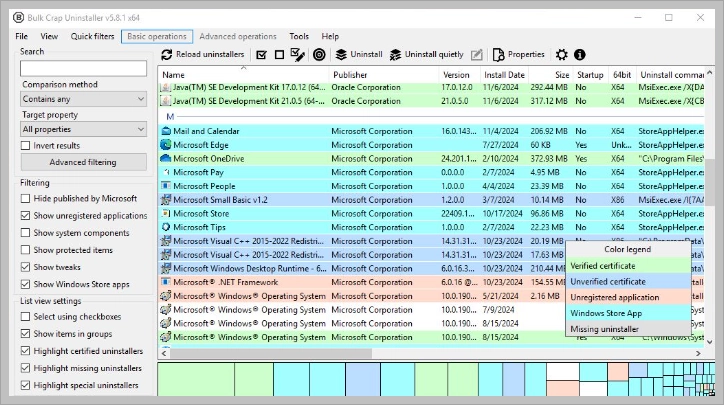Screen dimensions: 724x405
Task: Click the Microsoft Tips row icon
Action: coord(166,227)
